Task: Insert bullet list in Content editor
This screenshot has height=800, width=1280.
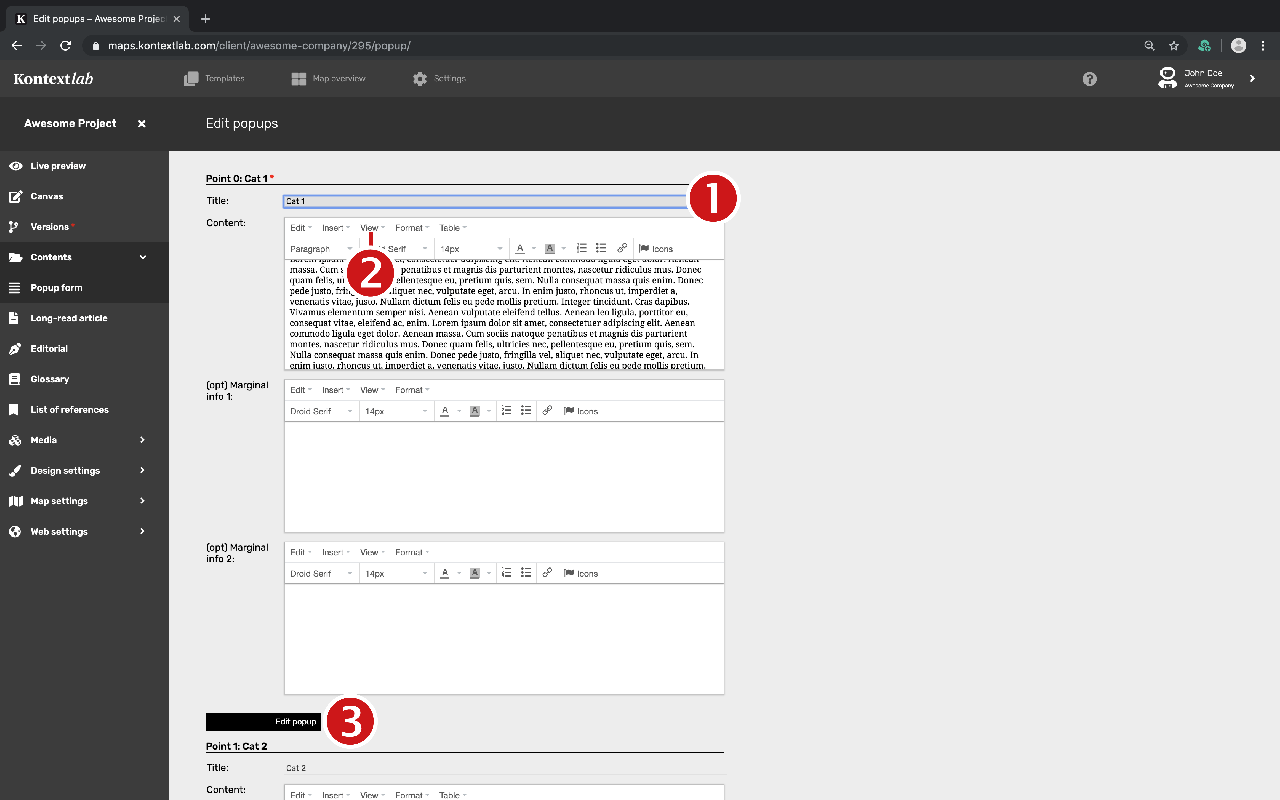Action: pyautogui.click(x=601, y=248)
